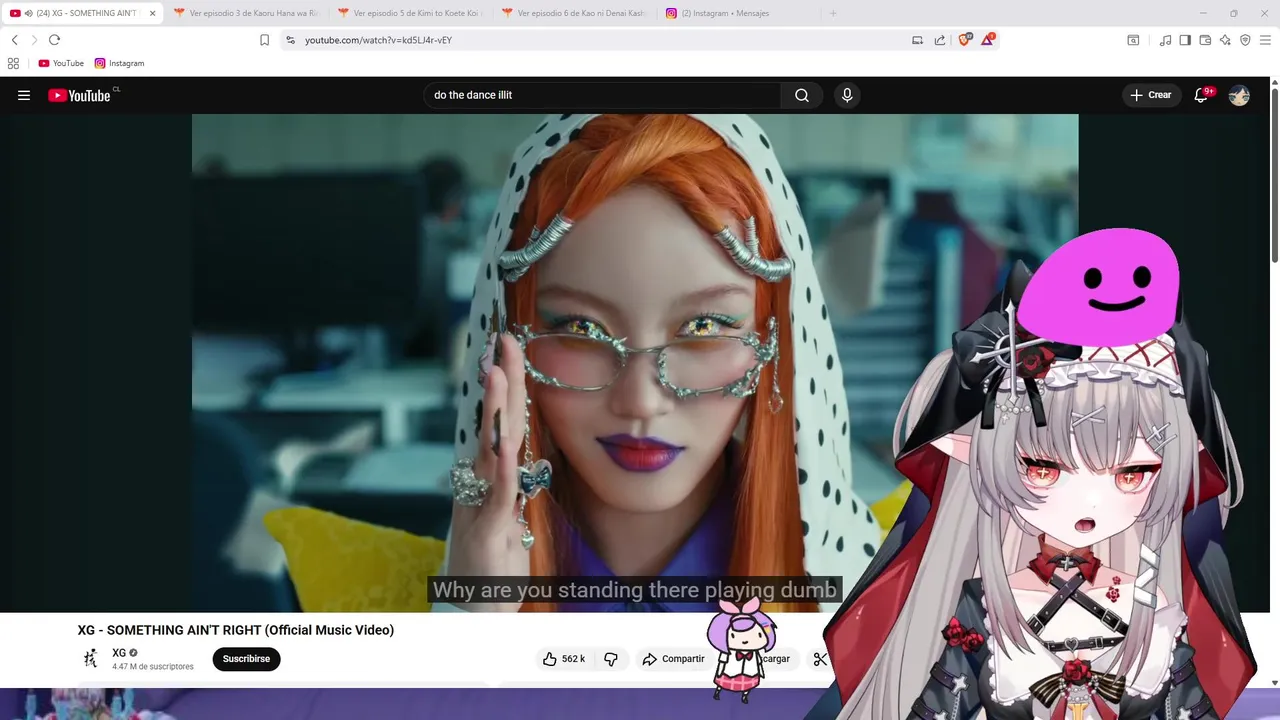Toggle the browser sidebar panel
The width and height of the screenshot is (1280, 720).
click(x=1185, y=40)
